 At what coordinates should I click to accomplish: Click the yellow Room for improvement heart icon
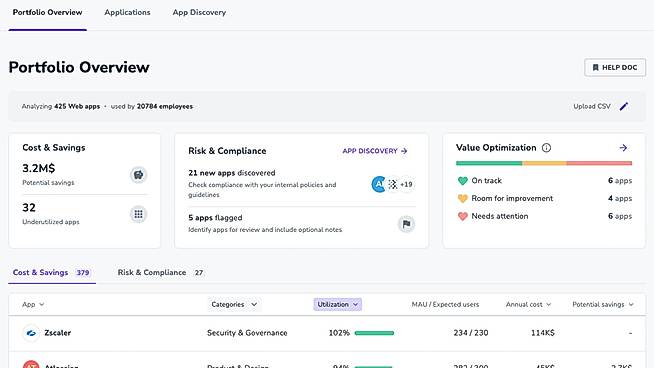point(463,199)
